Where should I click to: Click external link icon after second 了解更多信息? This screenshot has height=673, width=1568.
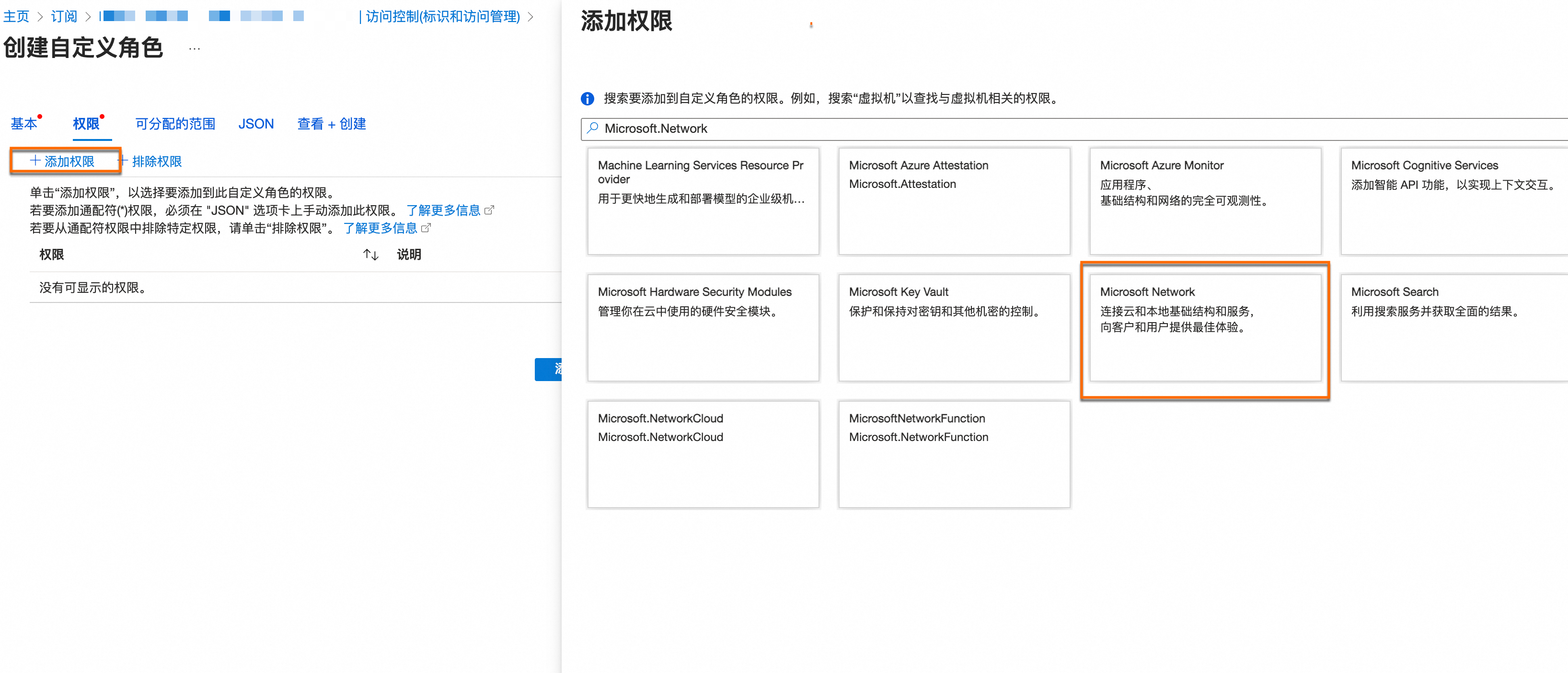[426, 228]
